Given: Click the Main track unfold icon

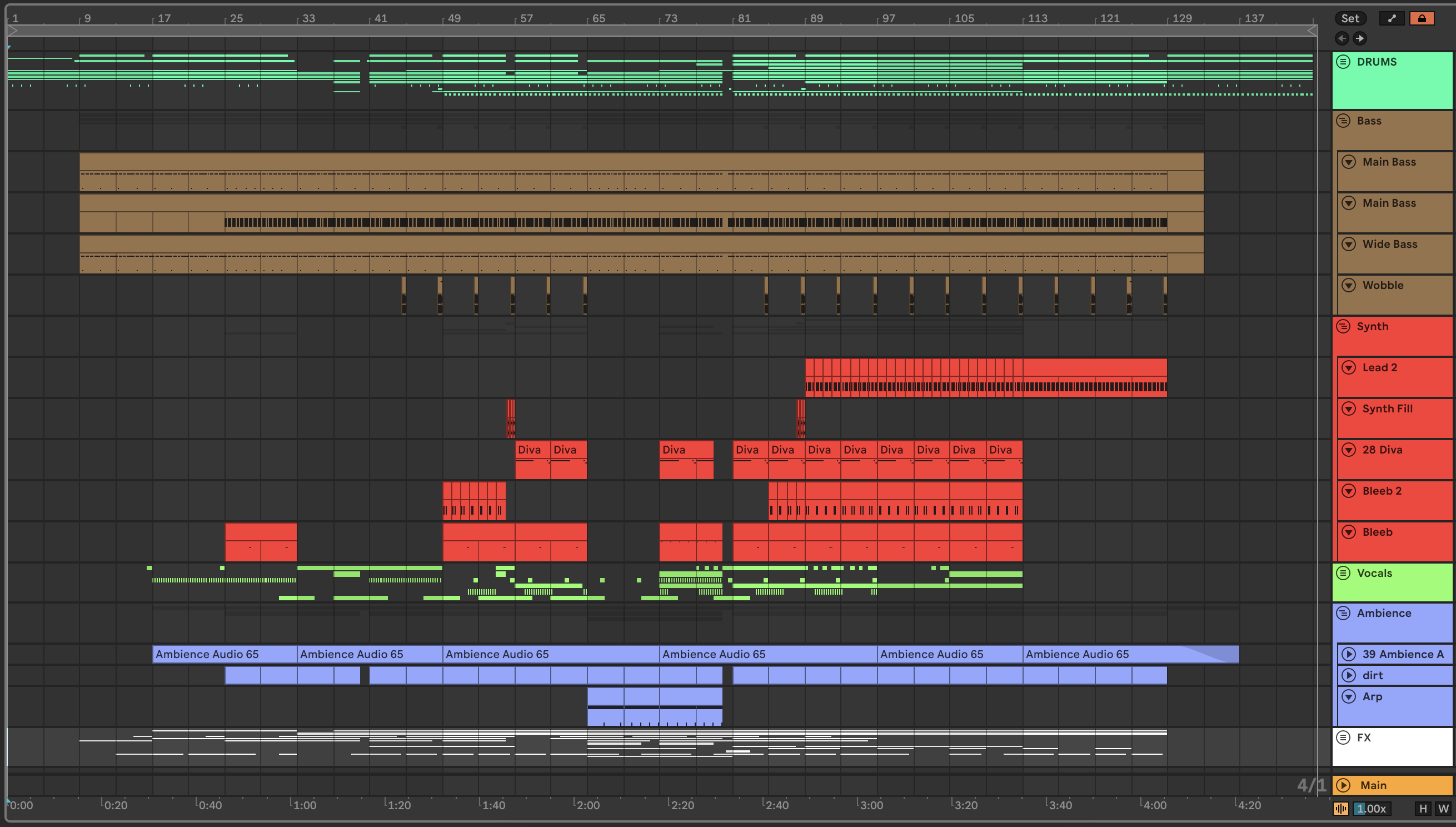Looking at the screenshot, I should pyautogui.click(x=1343, y=785).
